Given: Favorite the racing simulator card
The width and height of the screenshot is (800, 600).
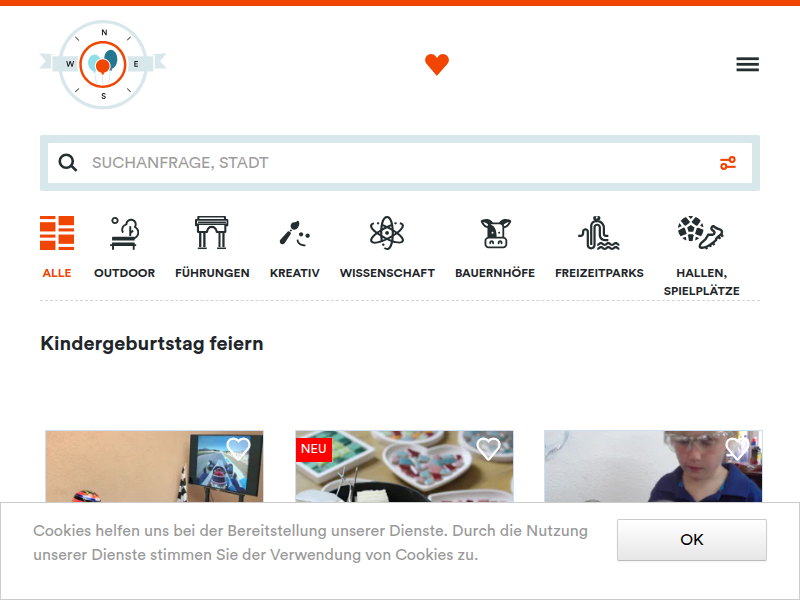Looking at the screenshot, I should [238, 448].
